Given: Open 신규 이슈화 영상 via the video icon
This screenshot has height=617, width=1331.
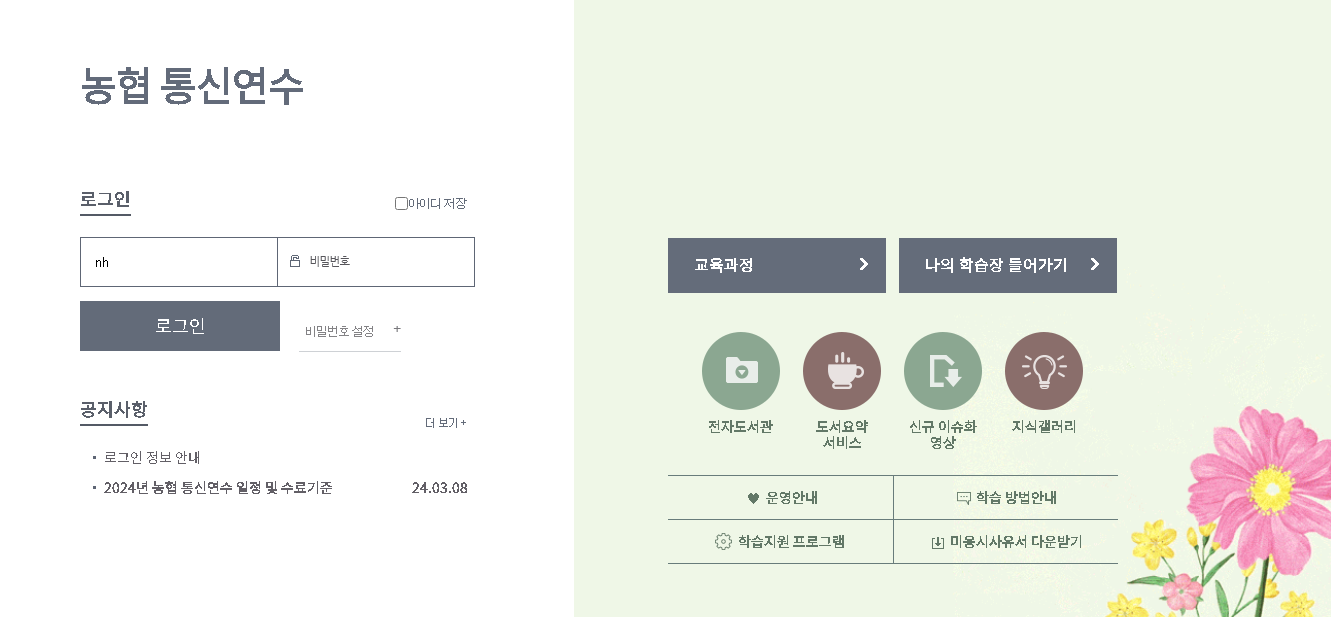Looking at the screenshot, I should coord(942,370).
